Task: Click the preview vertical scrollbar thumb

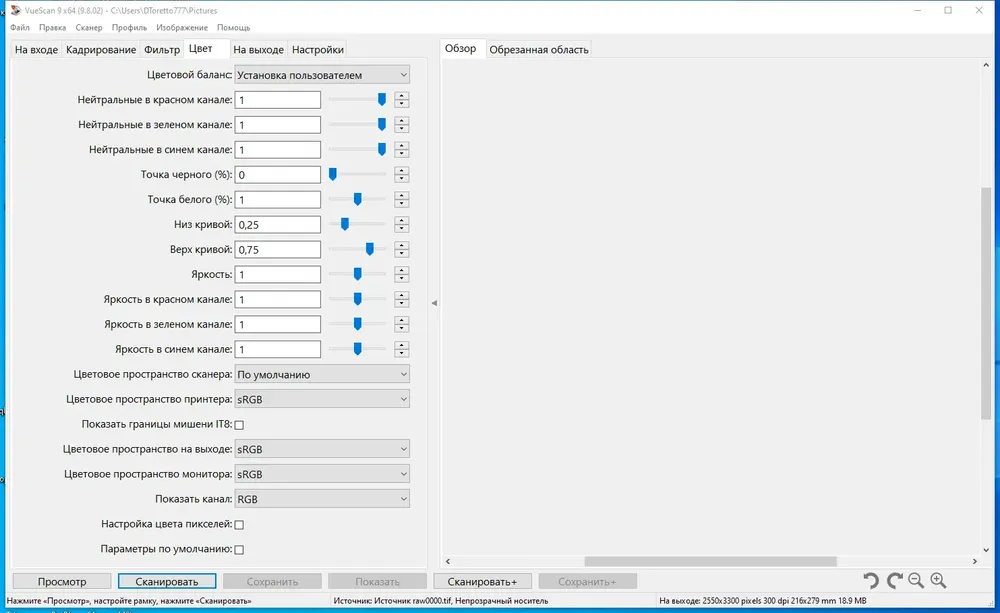Action: (986, 304)
